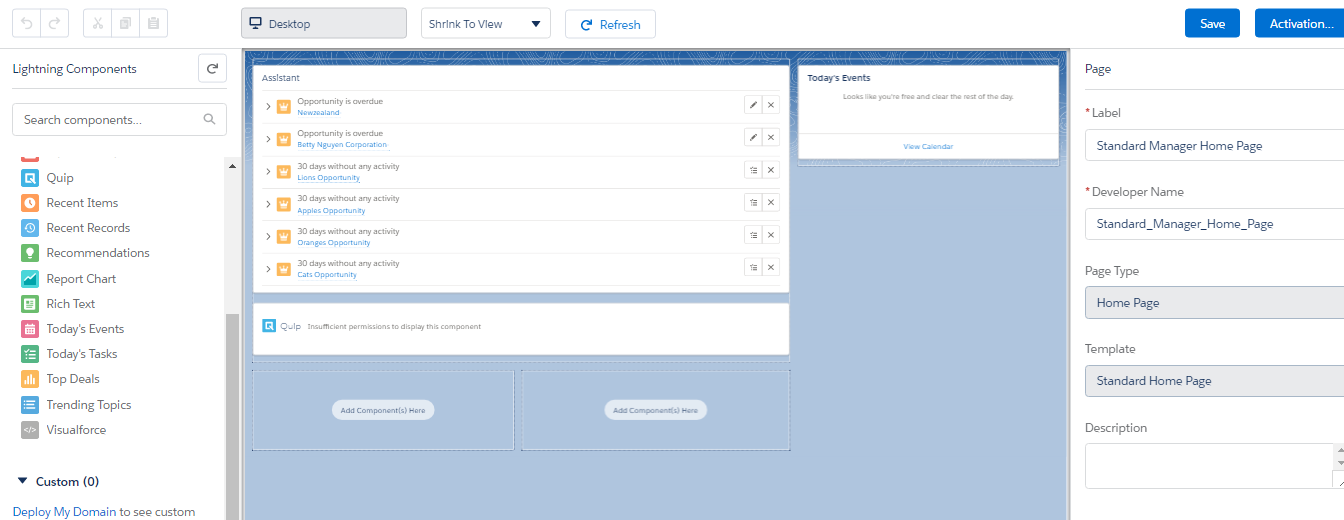The width and height of the screenshot is (1344, 520).
Task: Click the components list scrollbar
Action: [x=232, y=415]
